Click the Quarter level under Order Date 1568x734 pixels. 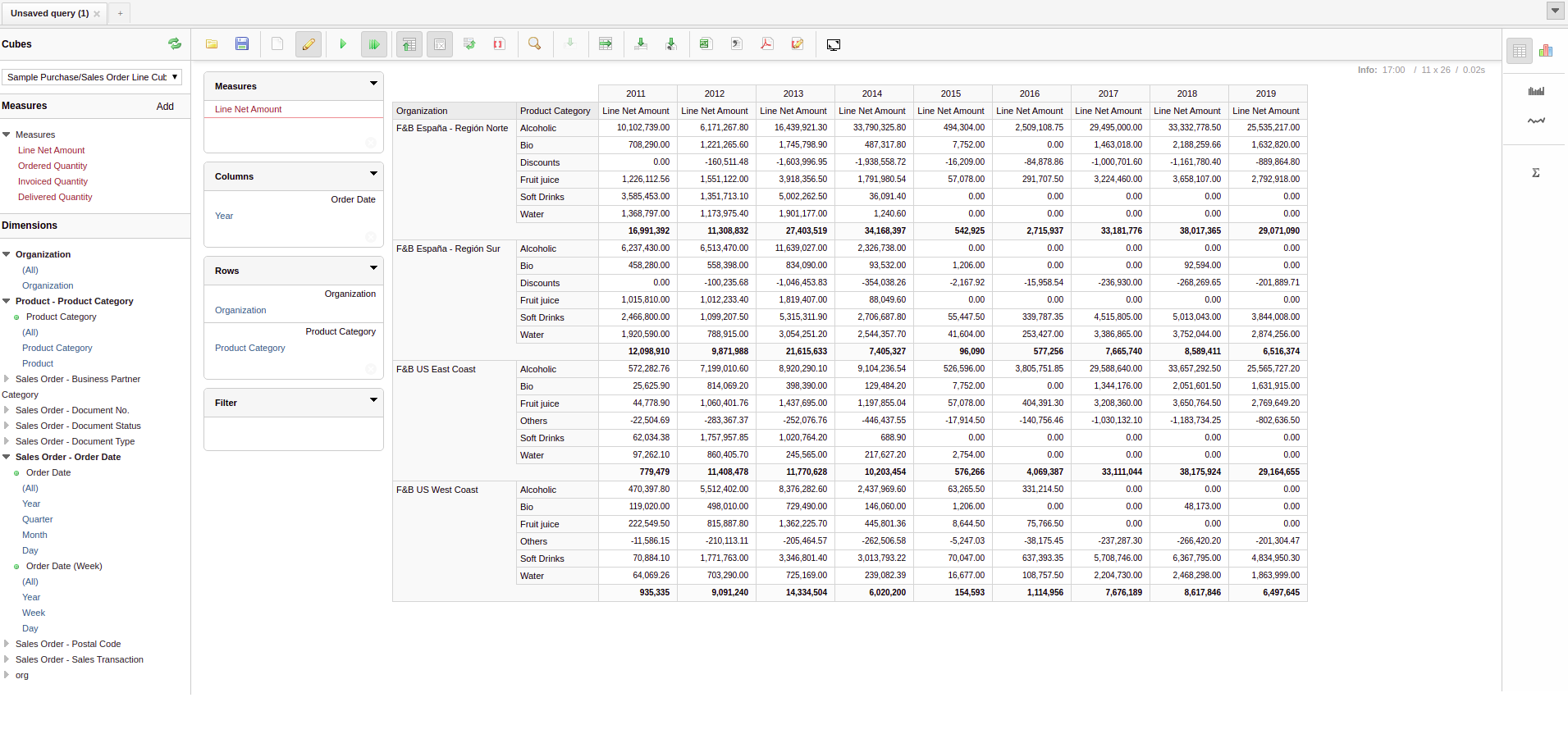pyautogui.click(x=37, y=519)
